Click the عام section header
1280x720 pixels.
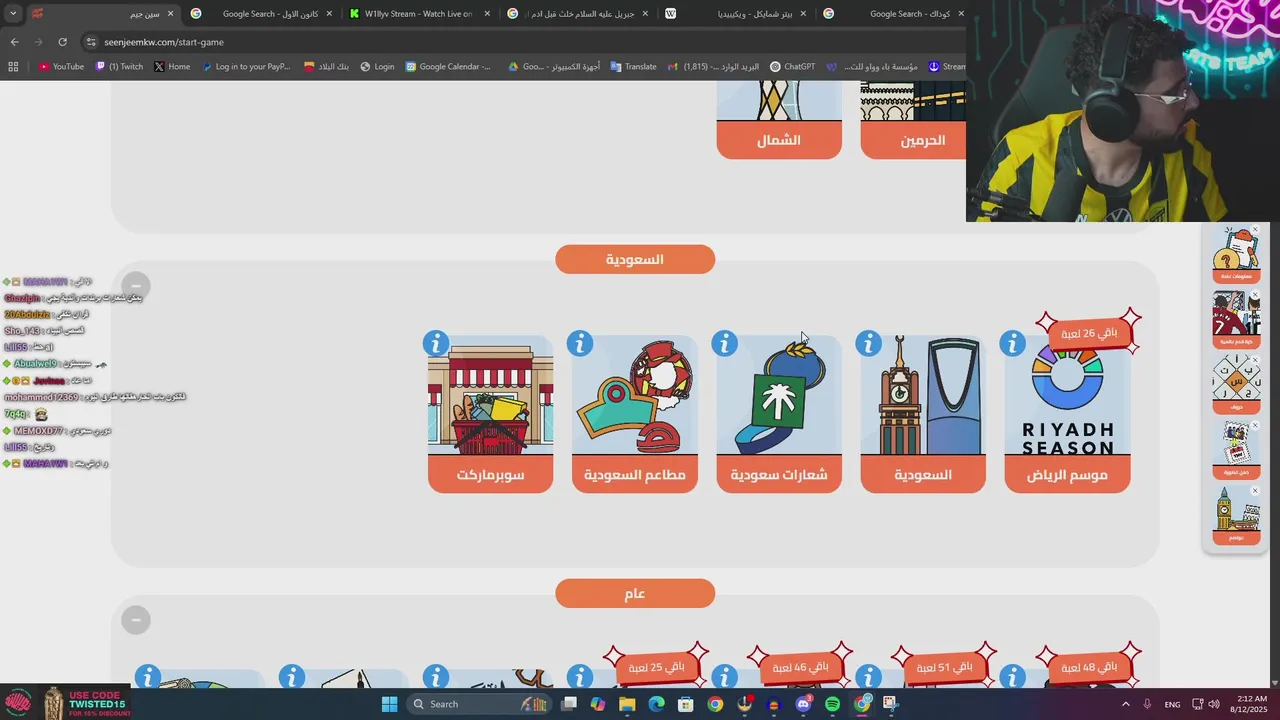coord(635,593)
